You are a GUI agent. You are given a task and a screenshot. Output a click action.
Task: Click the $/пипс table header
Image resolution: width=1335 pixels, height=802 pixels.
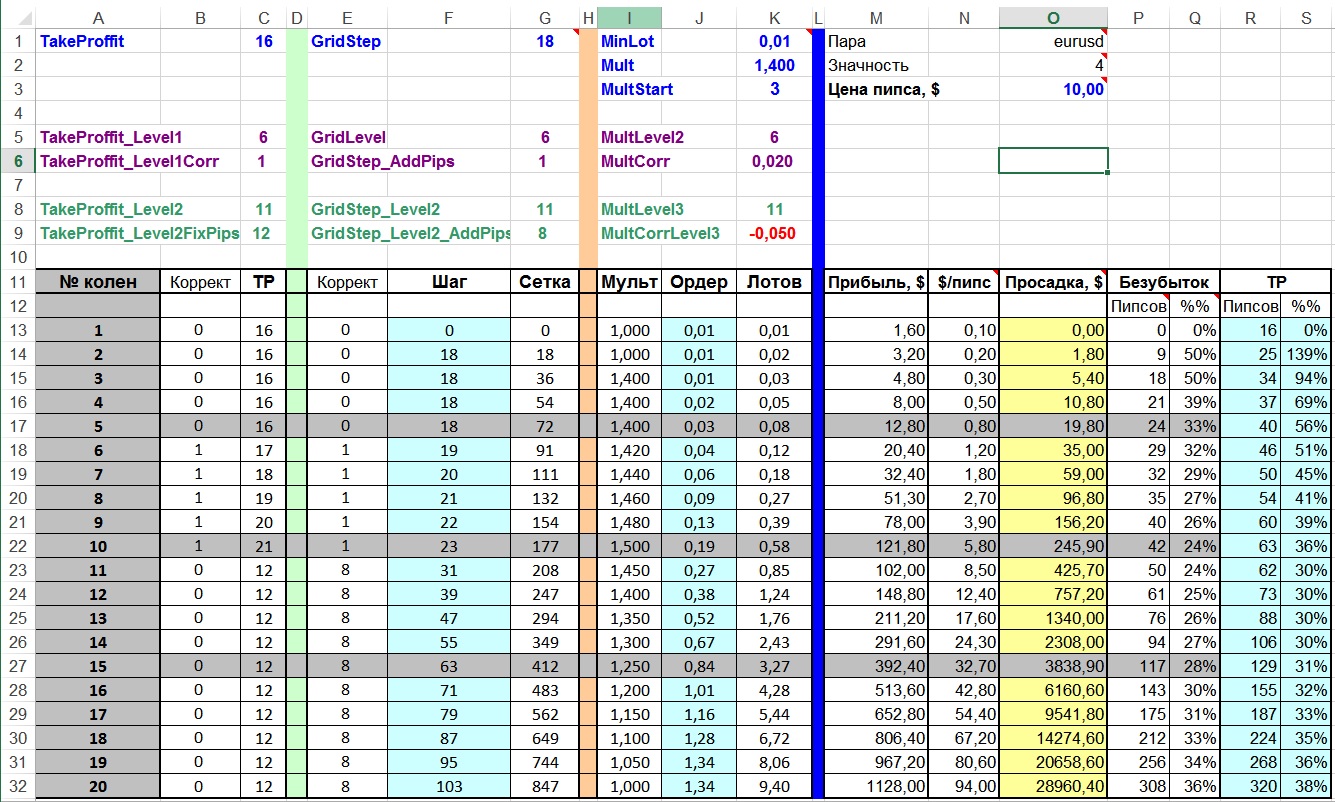pos(963,282)
